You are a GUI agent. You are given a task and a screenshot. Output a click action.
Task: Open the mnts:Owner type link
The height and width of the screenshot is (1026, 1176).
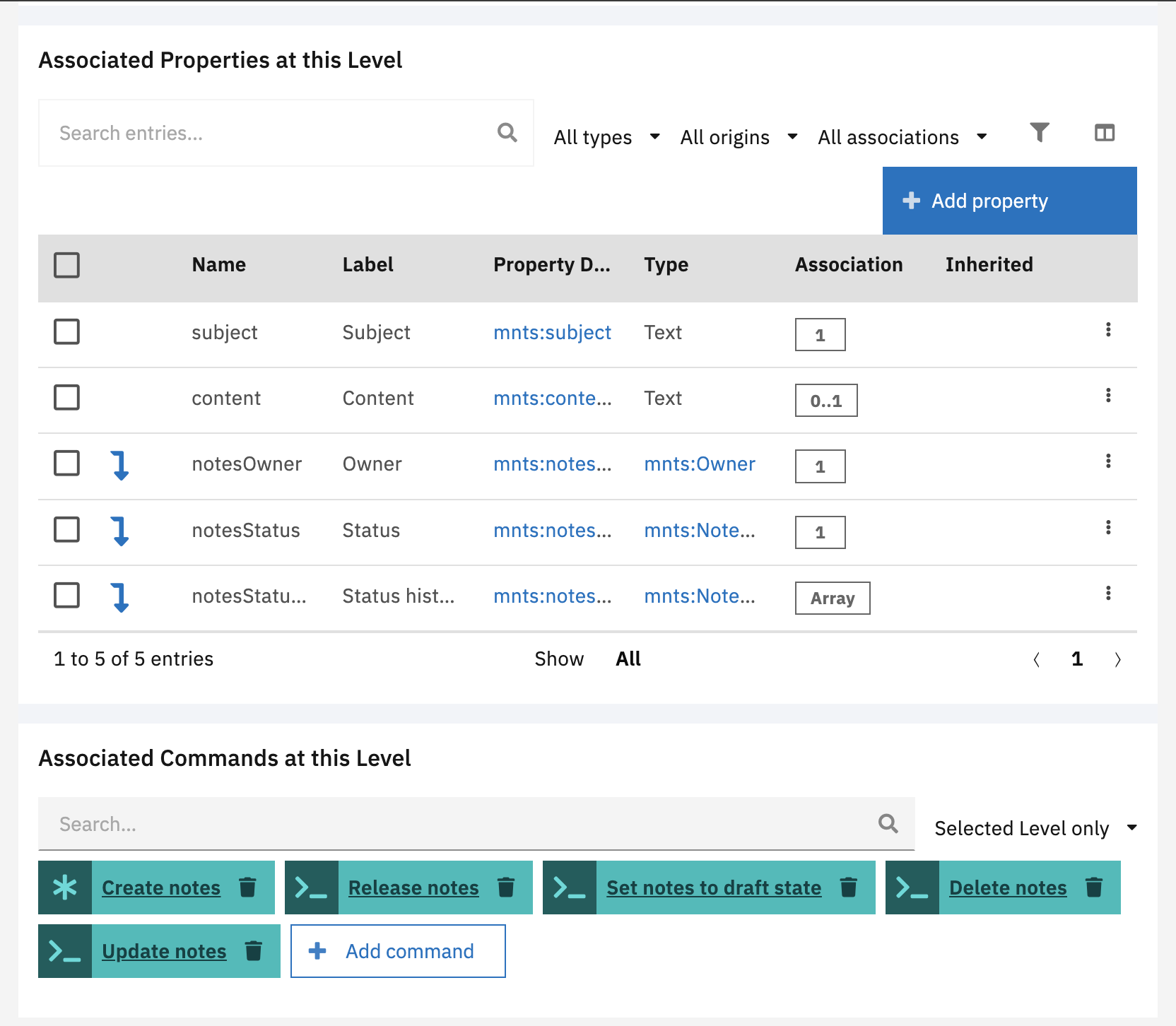tap(699, 464)
